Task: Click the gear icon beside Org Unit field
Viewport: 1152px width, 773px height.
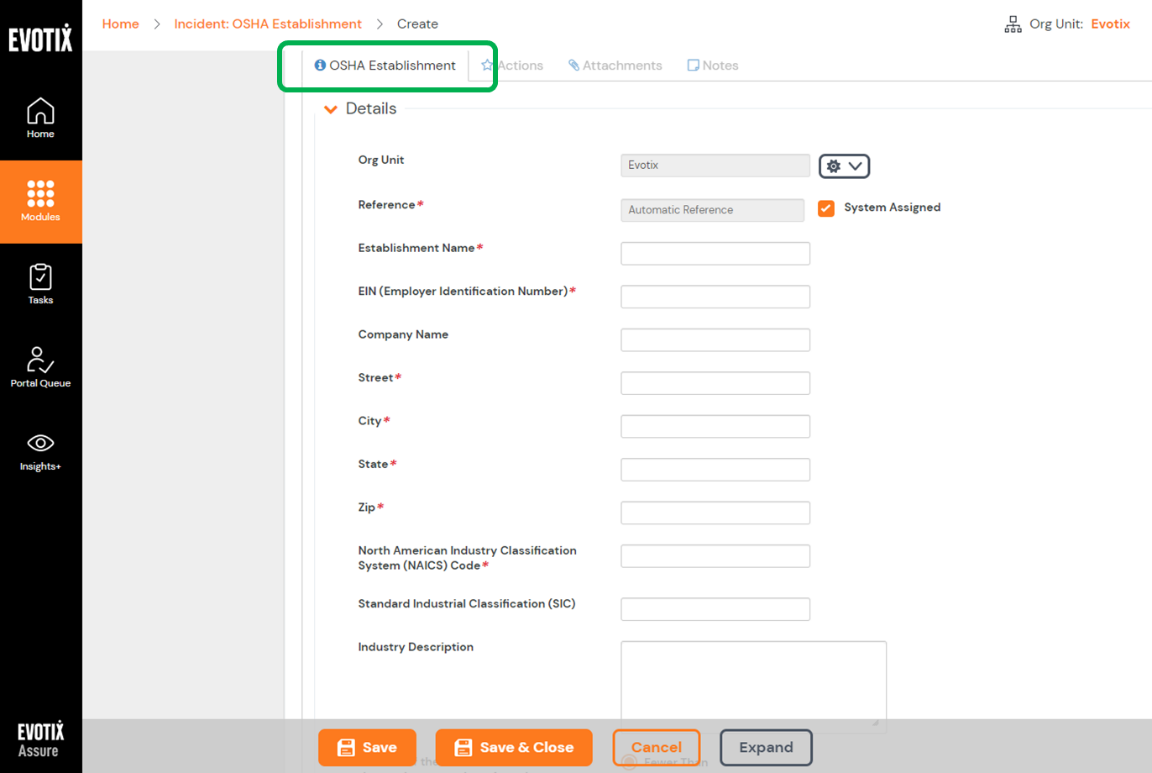Action: tap(835, 166)
